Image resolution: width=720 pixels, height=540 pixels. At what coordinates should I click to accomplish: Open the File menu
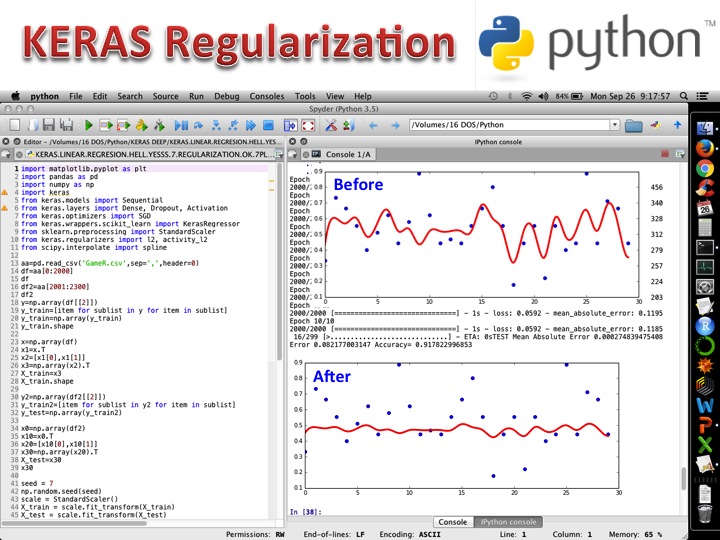[75, 96]
